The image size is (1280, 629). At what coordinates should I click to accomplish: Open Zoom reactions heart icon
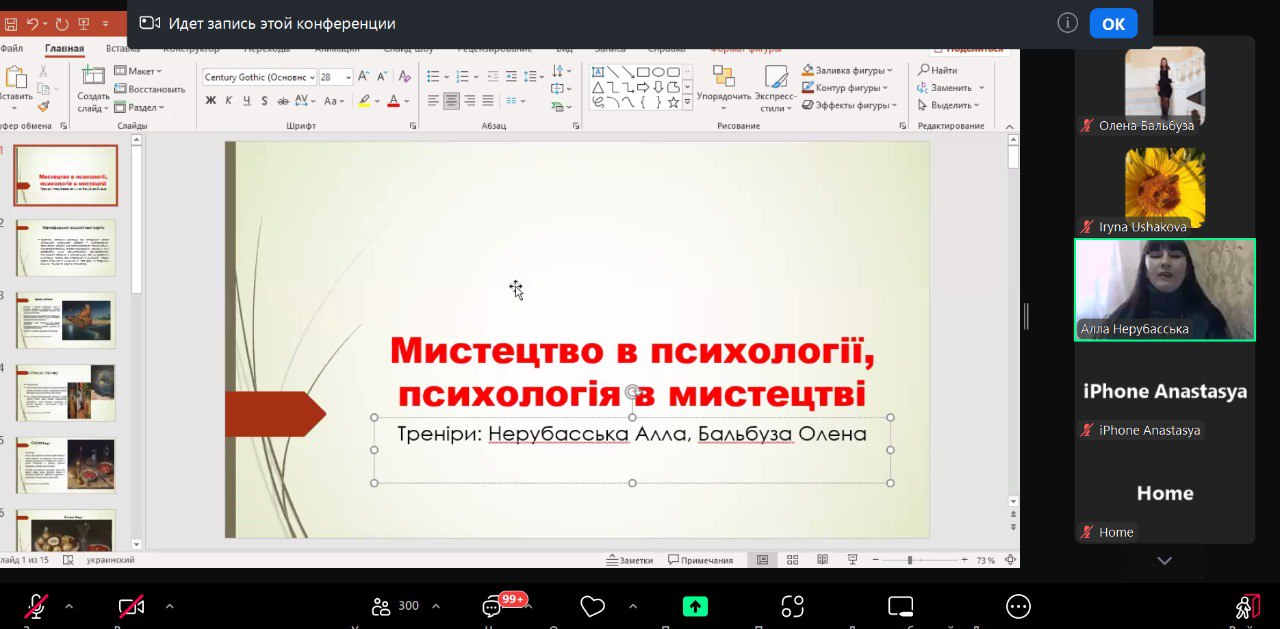pos(593,606)
